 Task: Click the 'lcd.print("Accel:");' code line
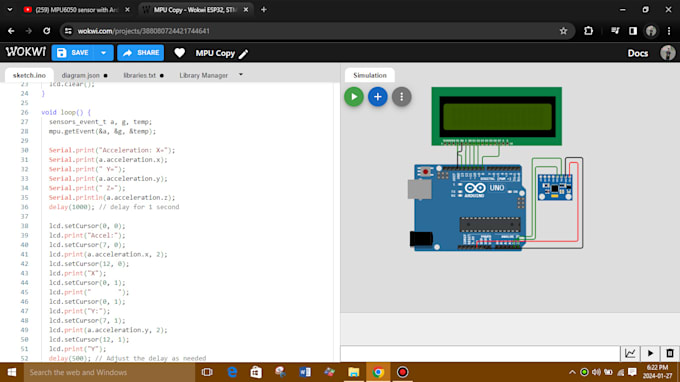(87, 235)
